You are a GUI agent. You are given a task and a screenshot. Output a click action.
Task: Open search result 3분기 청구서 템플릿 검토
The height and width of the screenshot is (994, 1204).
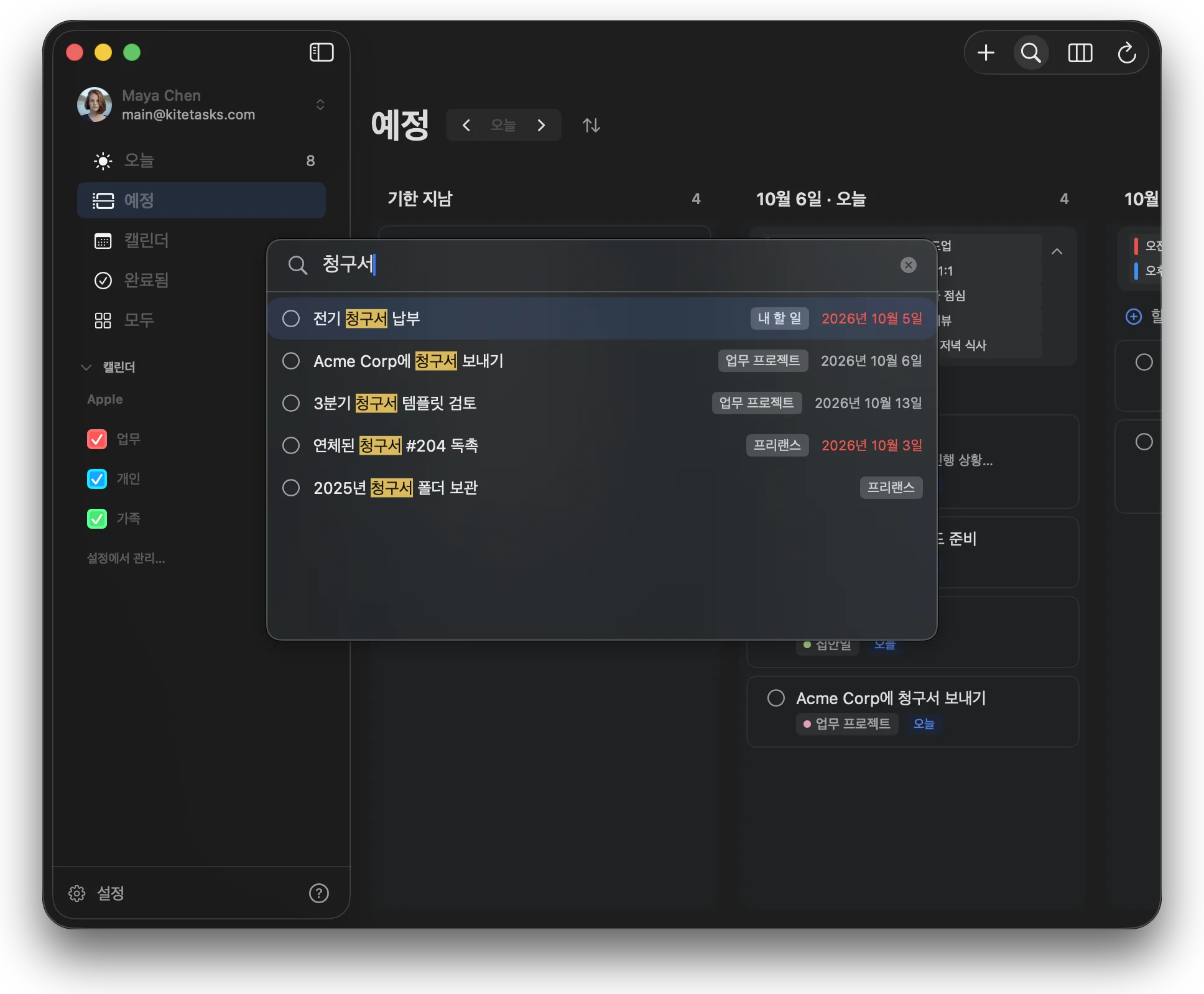click(601, 403)
